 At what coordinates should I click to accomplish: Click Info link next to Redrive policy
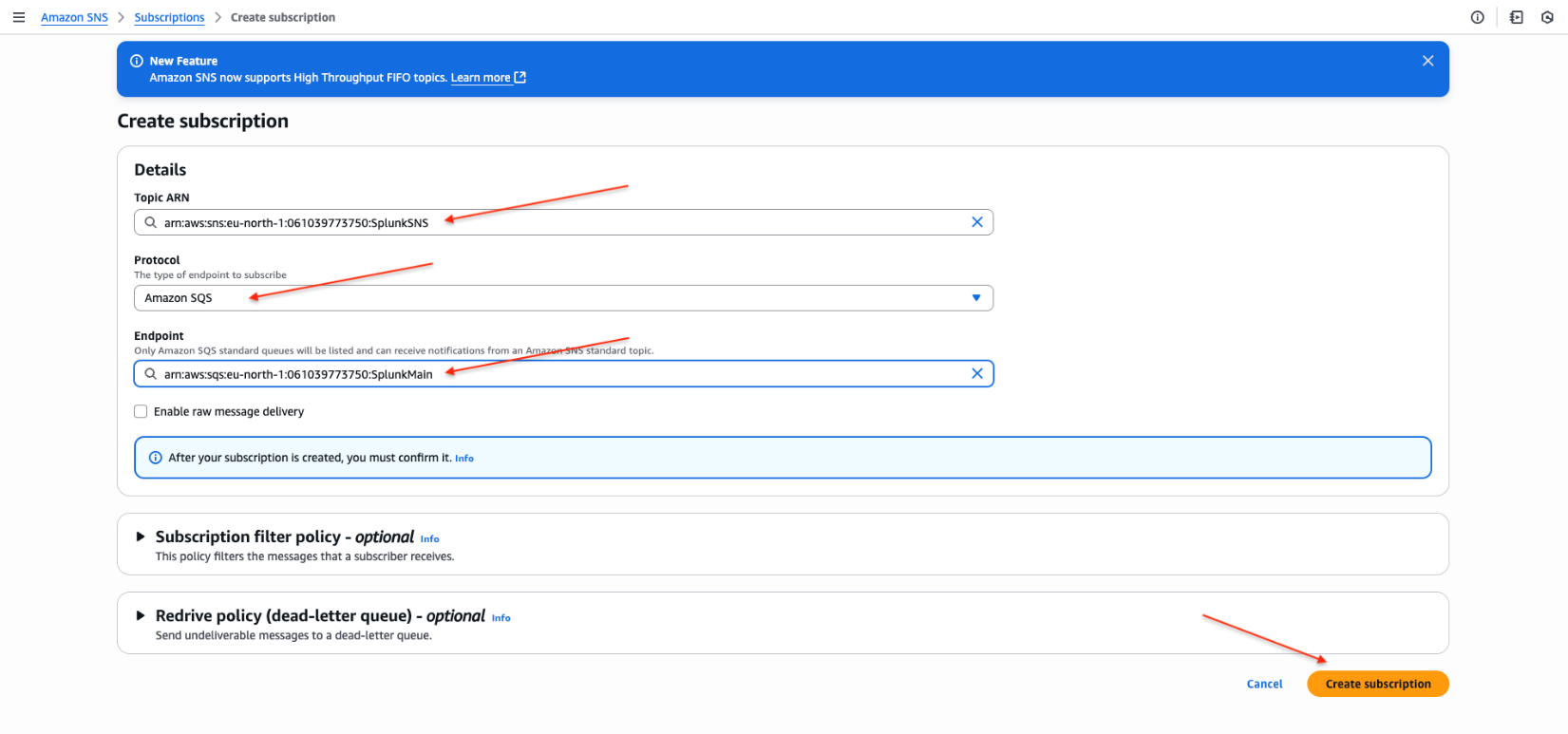click(501, 618)
